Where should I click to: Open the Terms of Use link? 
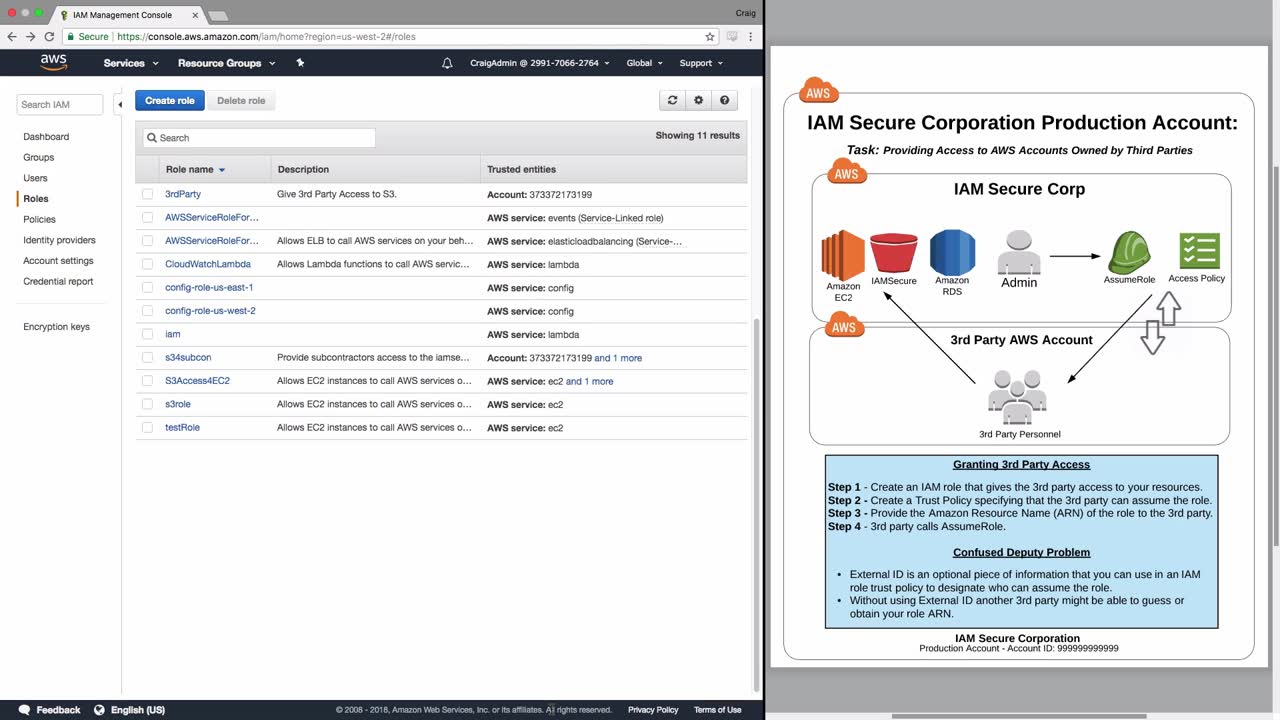tap(718, 710)
